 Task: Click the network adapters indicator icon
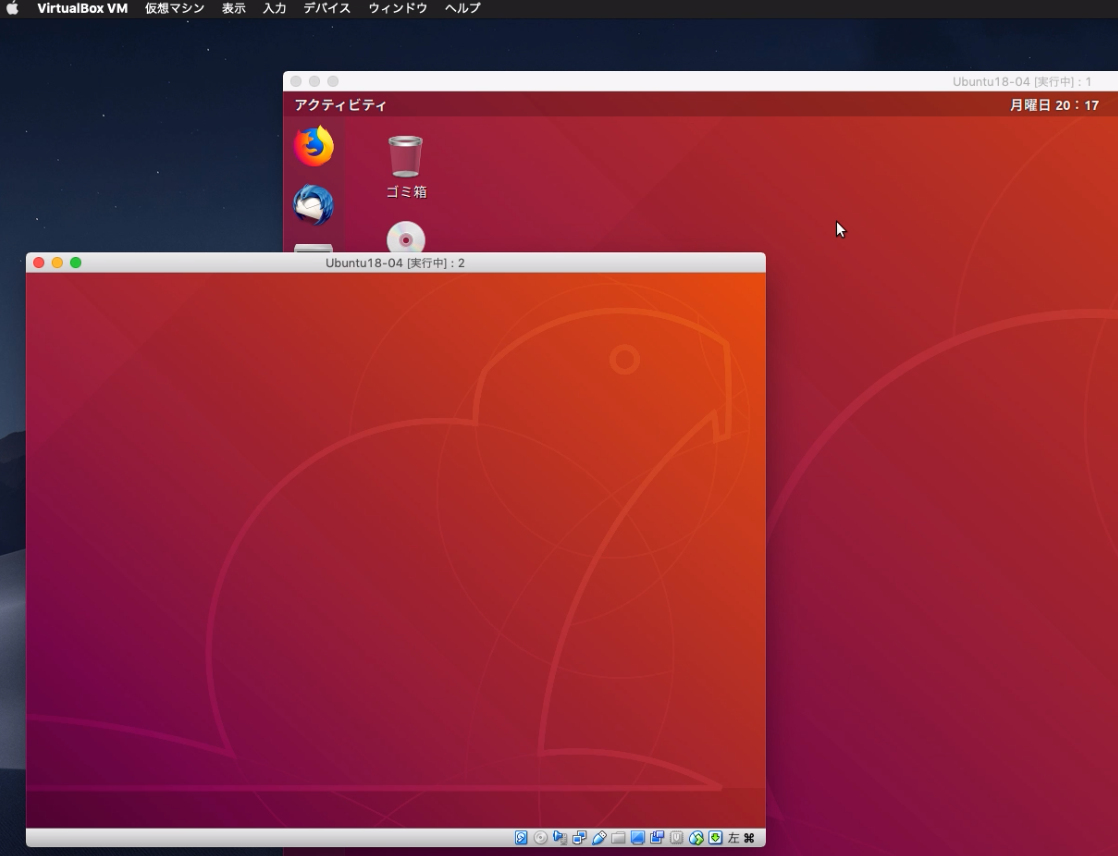[x=579, y=837]
